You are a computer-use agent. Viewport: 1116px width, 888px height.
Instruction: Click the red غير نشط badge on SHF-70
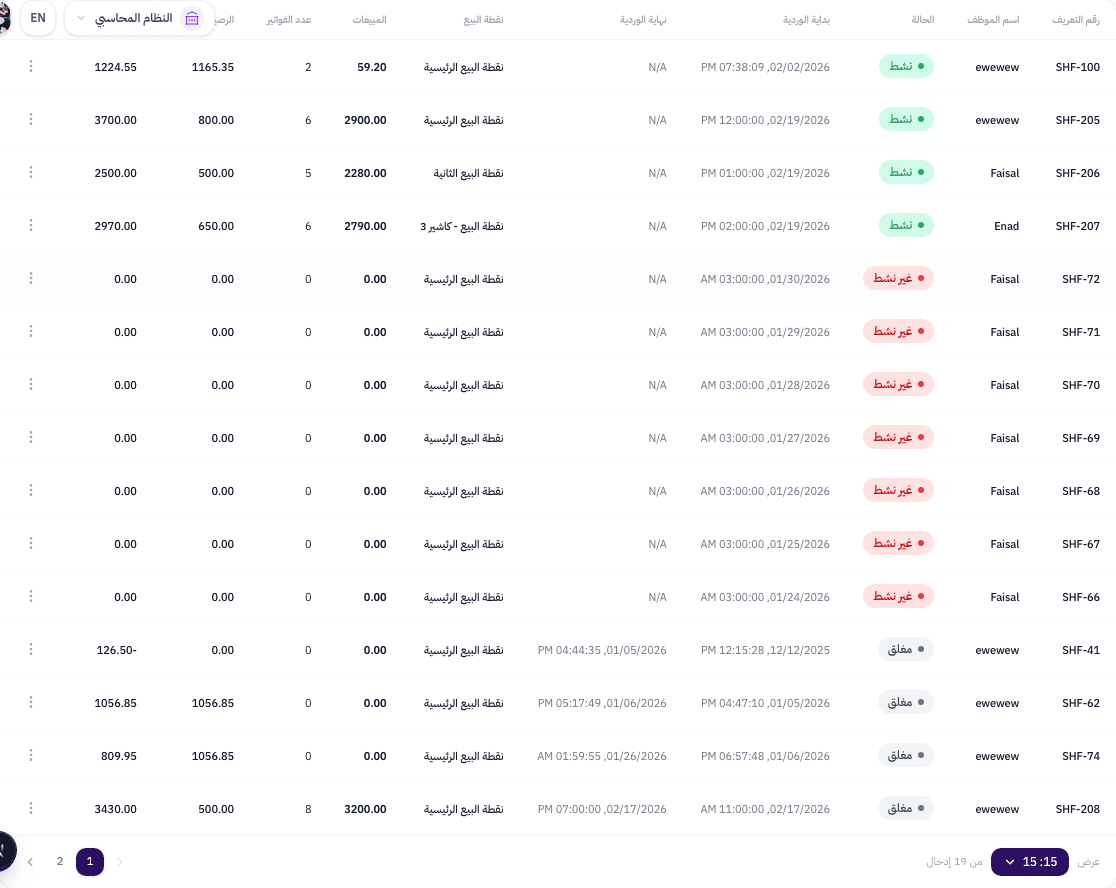coord(898,384)
